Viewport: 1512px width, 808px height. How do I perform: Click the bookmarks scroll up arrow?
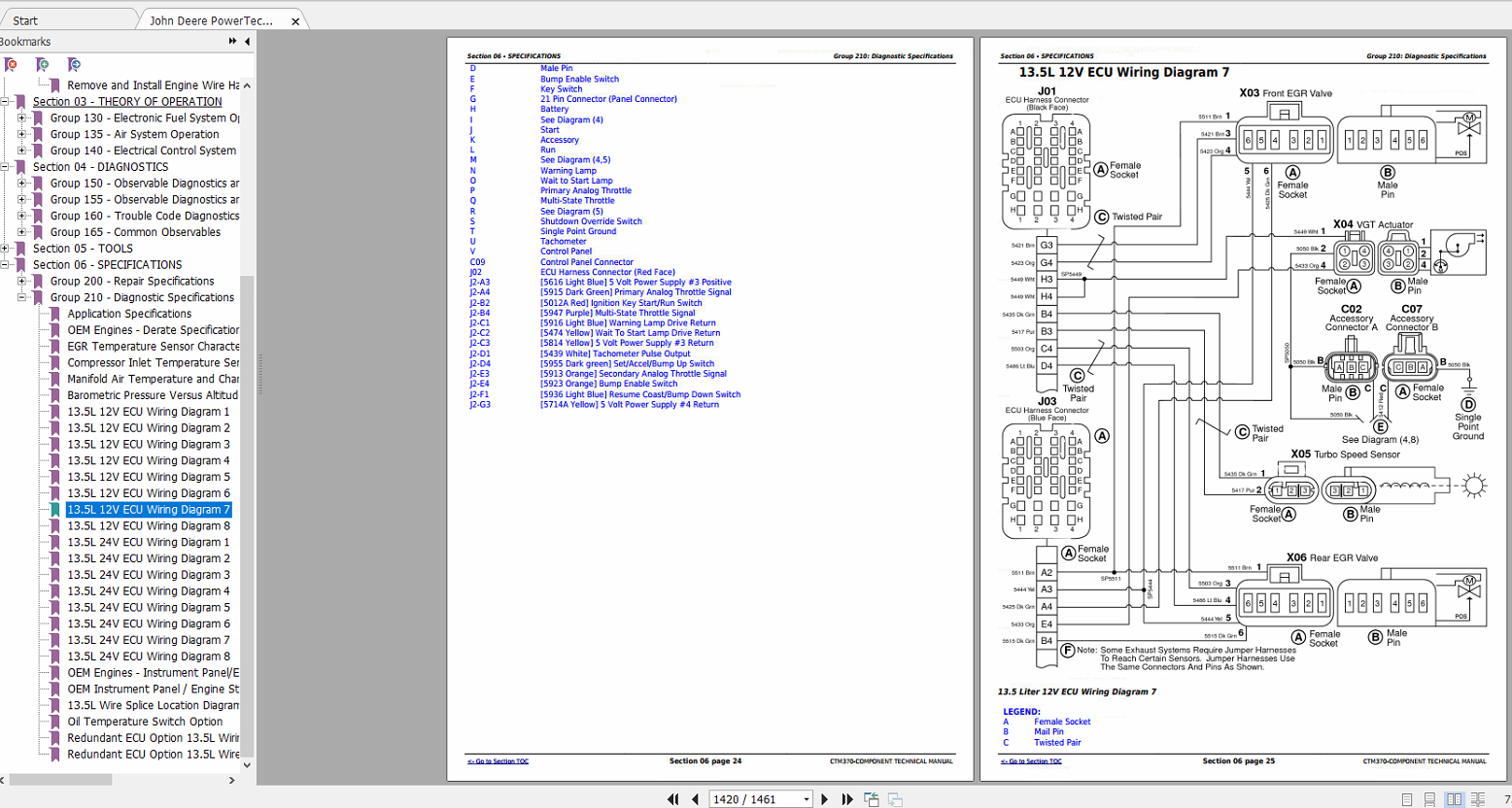coord(247,85)
